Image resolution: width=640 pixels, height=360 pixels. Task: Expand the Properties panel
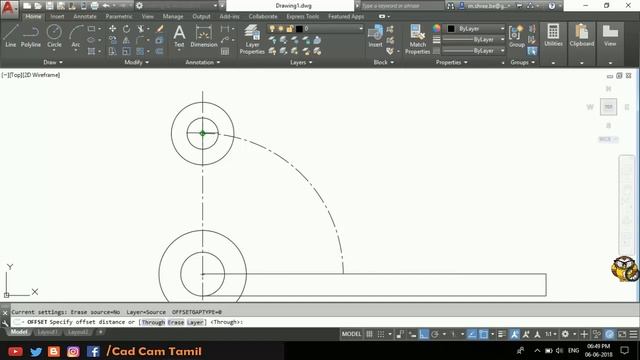coord(451,62)
